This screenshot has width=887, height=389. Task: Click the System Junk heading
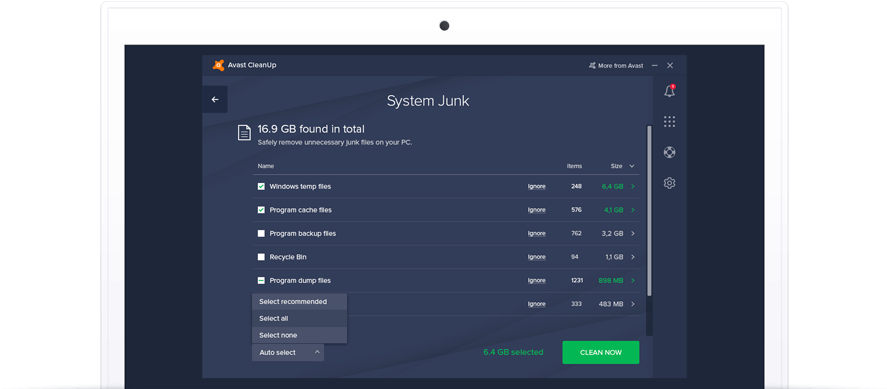(428, 101)
